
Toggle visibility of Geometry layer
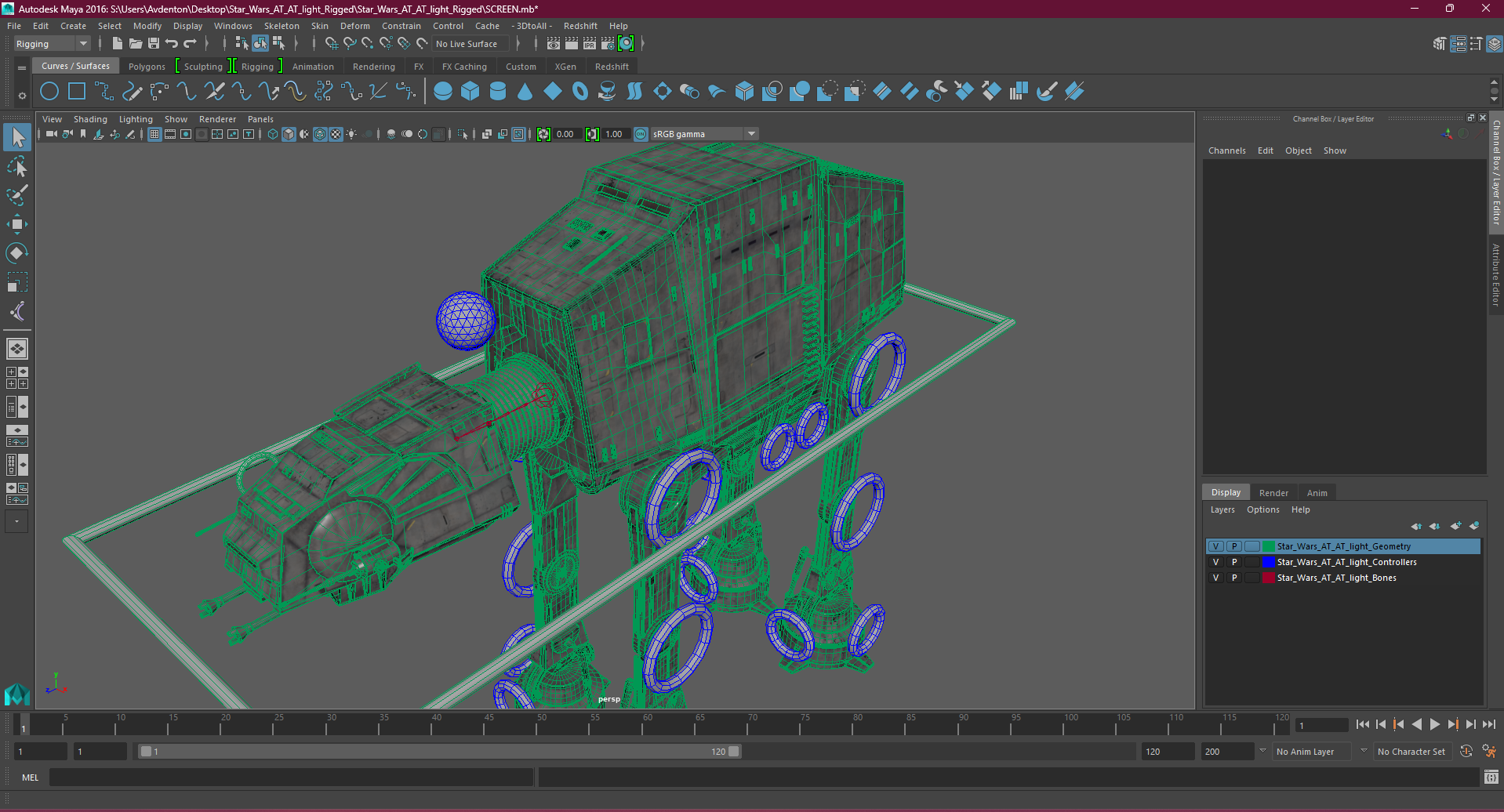pos(1216,546)
